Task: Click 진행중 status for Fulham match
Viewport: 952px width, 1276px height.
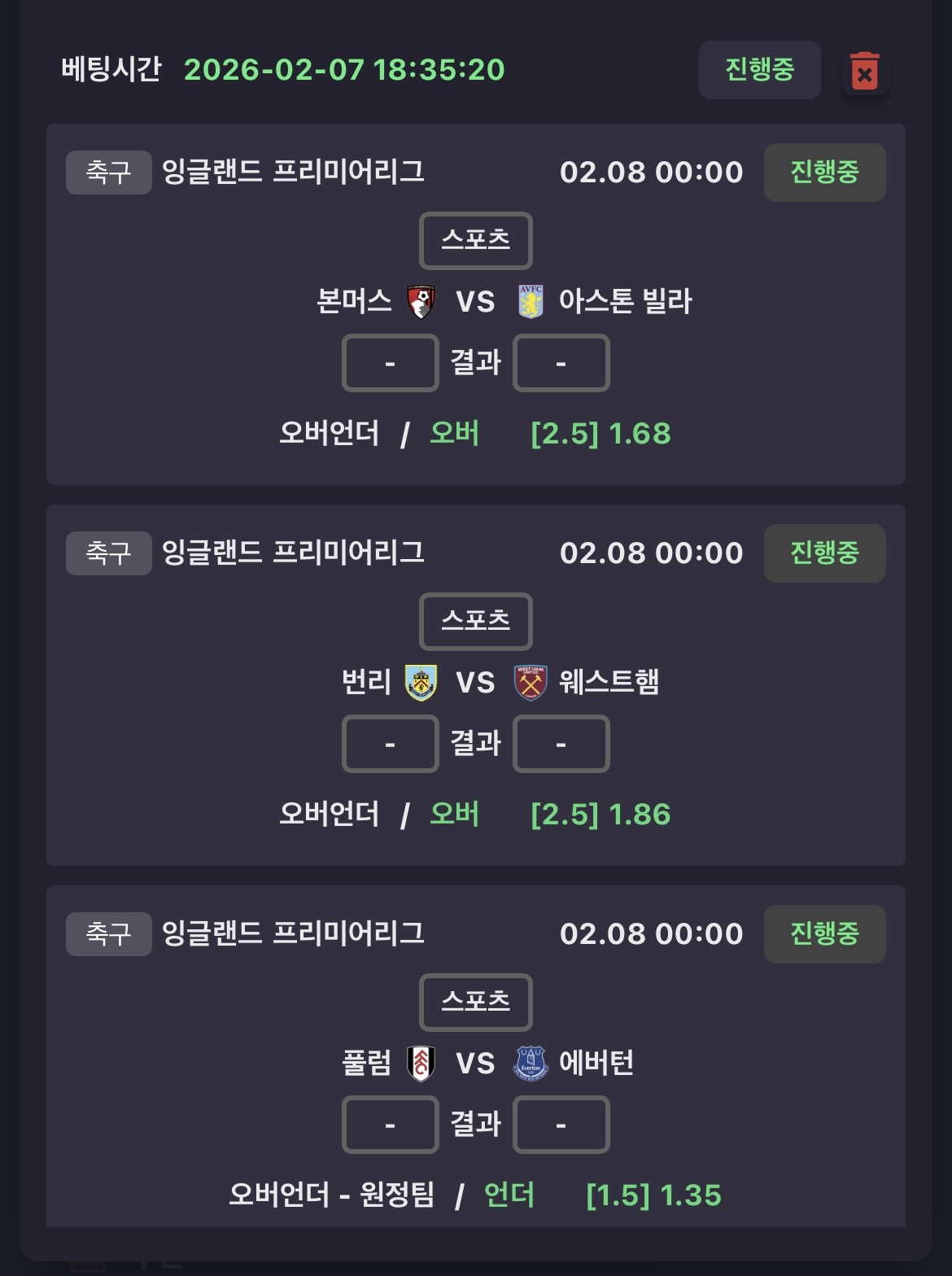Action: click(824, 934)
